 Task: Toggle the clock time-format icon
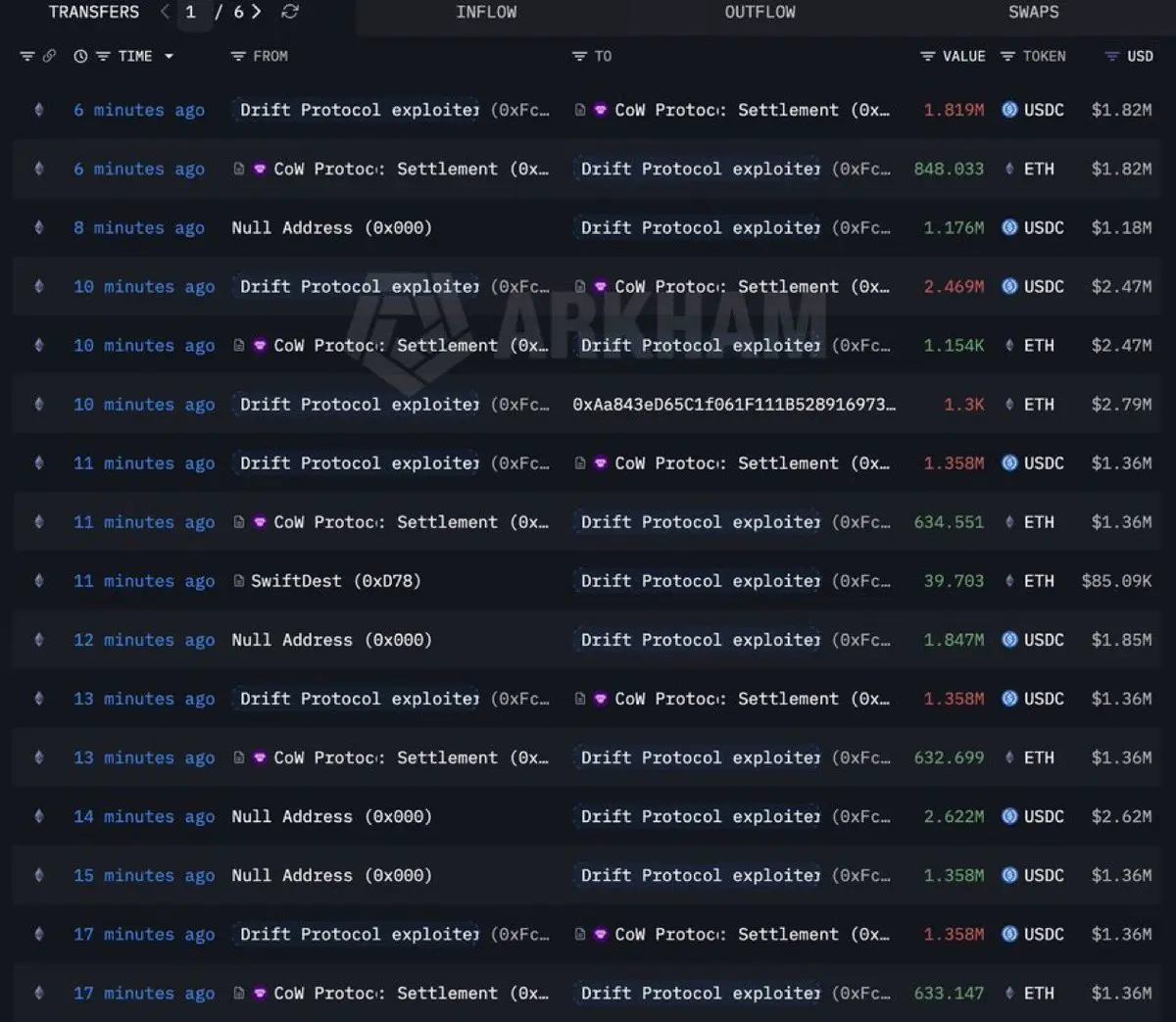80,56
